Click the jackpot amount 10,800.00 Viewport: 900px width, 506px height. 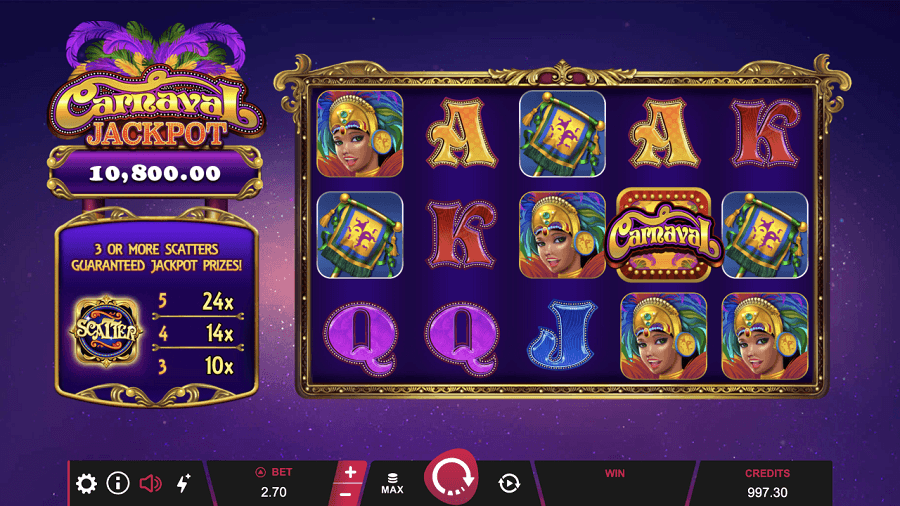point(155,173)
